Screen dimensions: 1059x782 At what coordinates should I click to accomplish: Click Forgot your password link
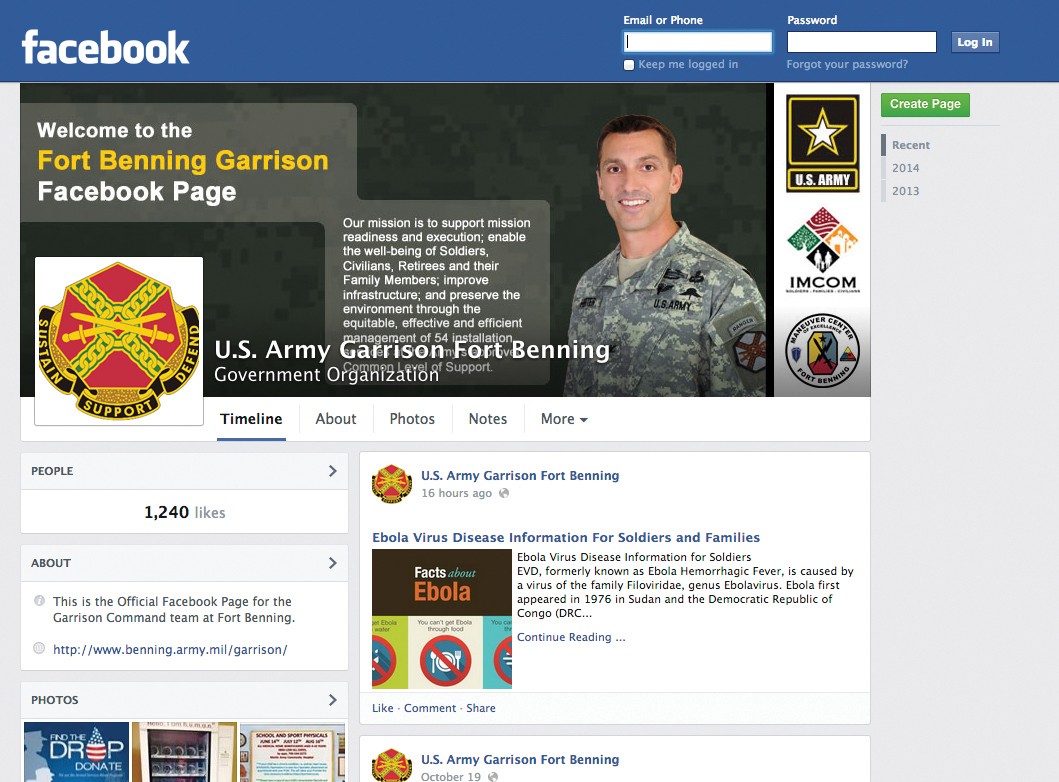click(847, 64)
